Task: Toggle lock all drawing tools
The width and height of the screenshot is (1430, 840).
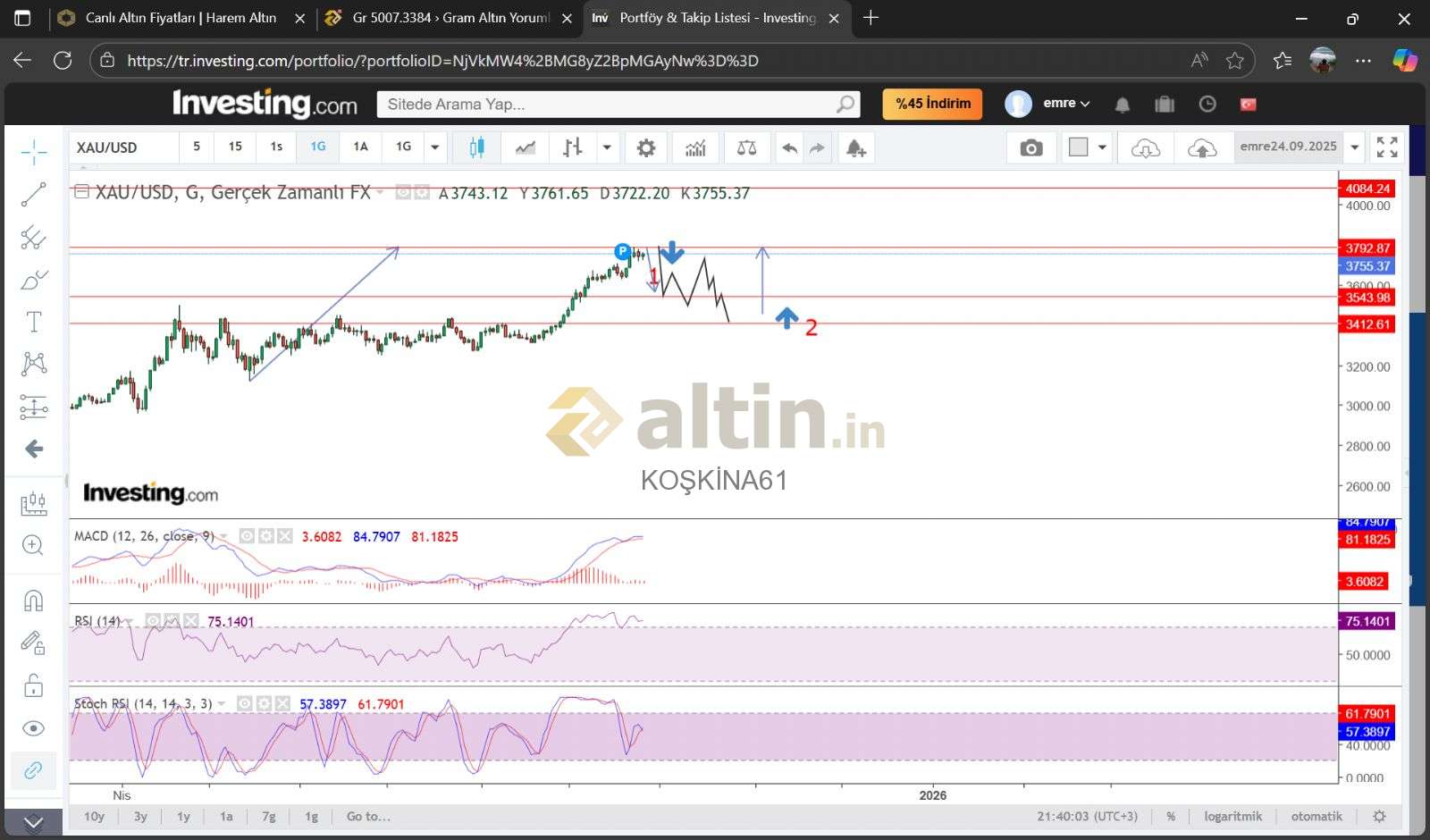Action: tap(34, 685)
